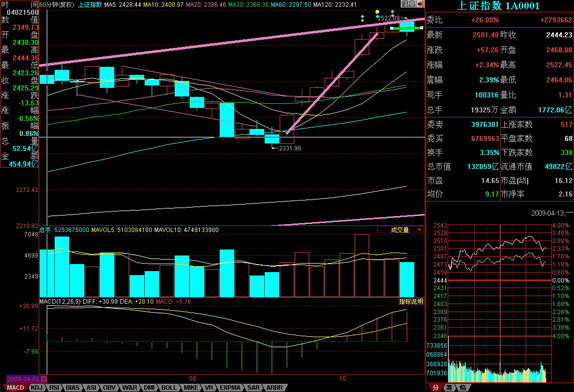Click the gray button beside red arrow

point(408,4)
